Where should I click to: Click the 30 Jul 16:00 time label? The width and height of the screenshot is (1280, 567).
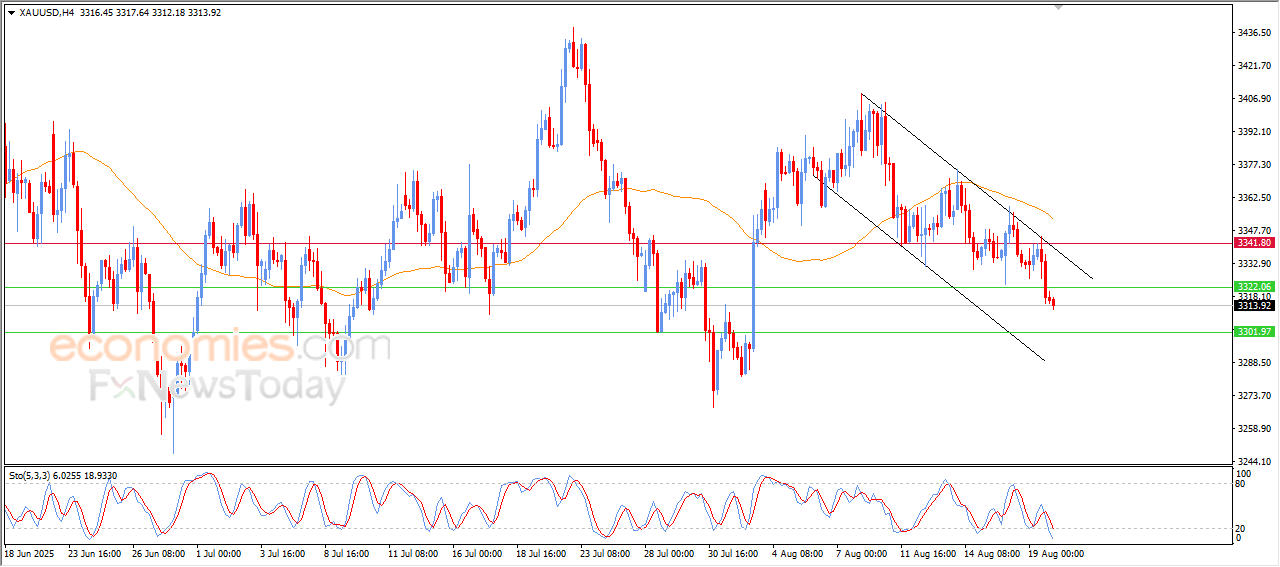[734, 553]
